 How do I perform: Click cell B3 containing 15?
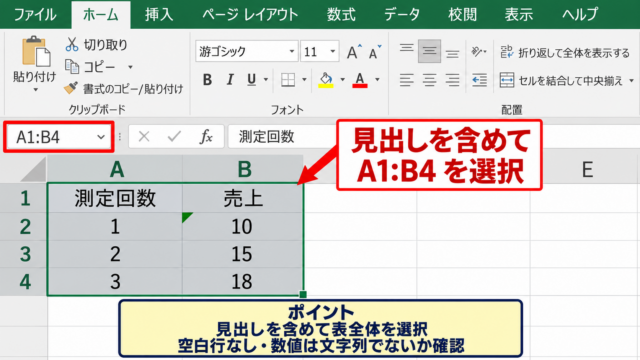point(243,254)
